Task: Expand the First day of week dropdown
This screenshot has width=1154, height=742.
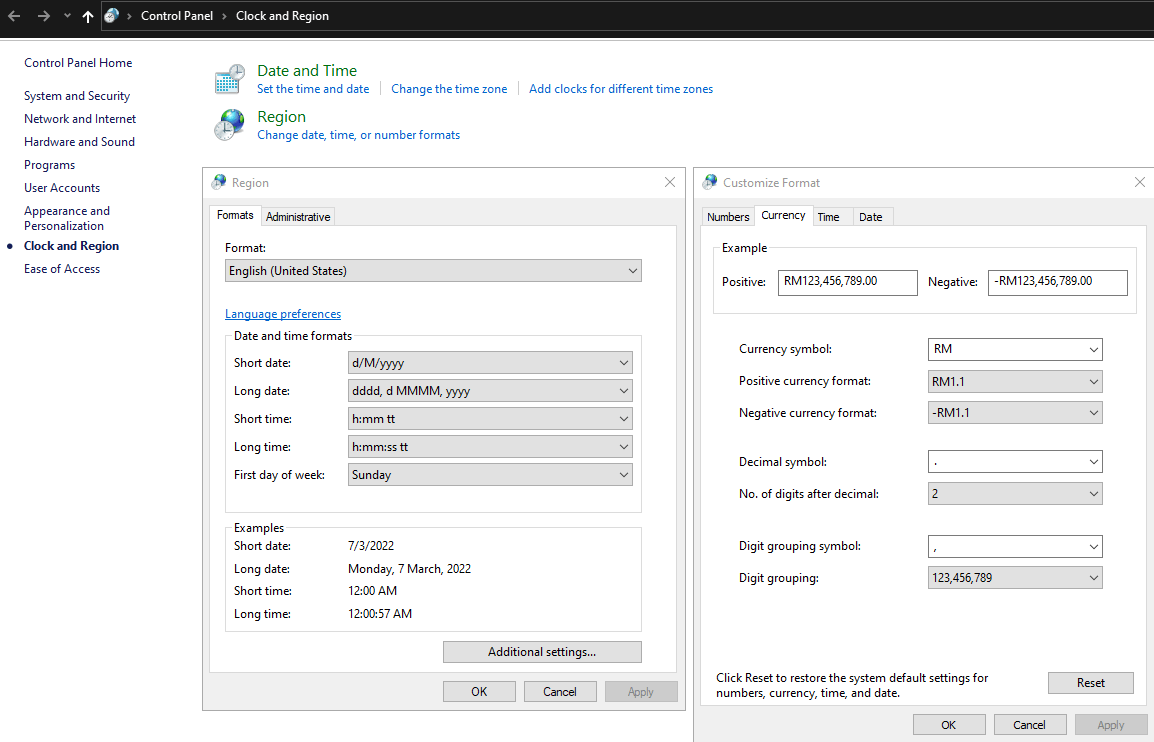Action: (489, 475)
